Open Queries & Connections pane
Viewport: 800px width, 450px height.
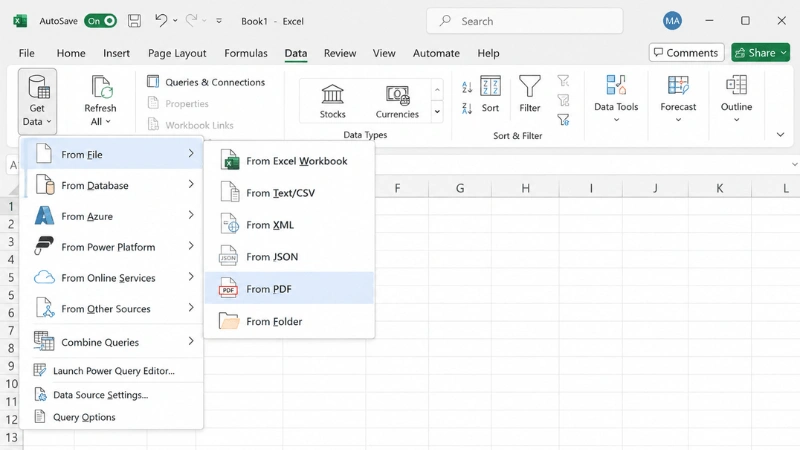click(206, 82)
